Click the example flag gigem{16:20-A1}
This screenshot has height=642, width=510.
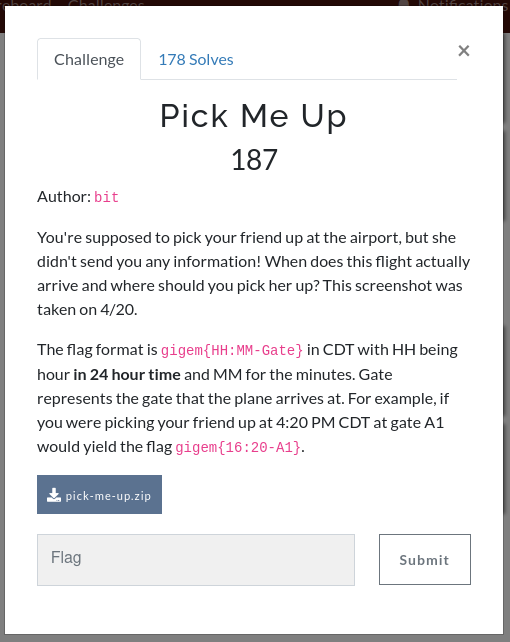coord(238,448)
